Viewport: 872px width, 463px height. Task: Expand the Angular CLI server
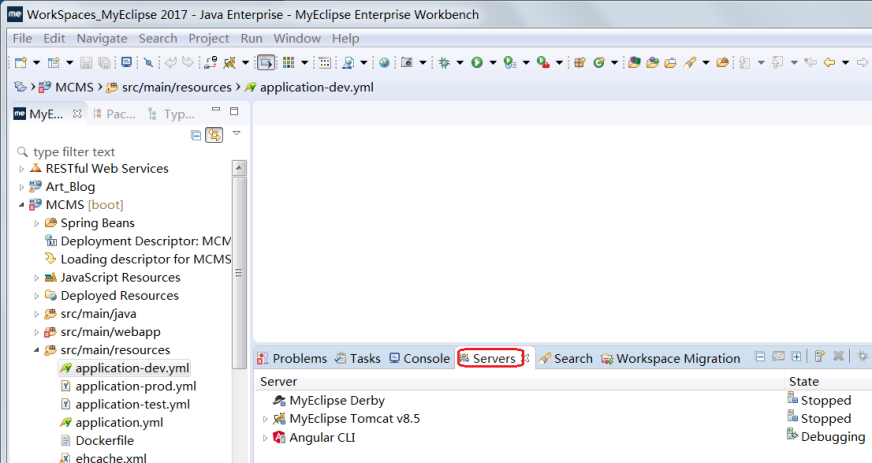tap(265, 438)
